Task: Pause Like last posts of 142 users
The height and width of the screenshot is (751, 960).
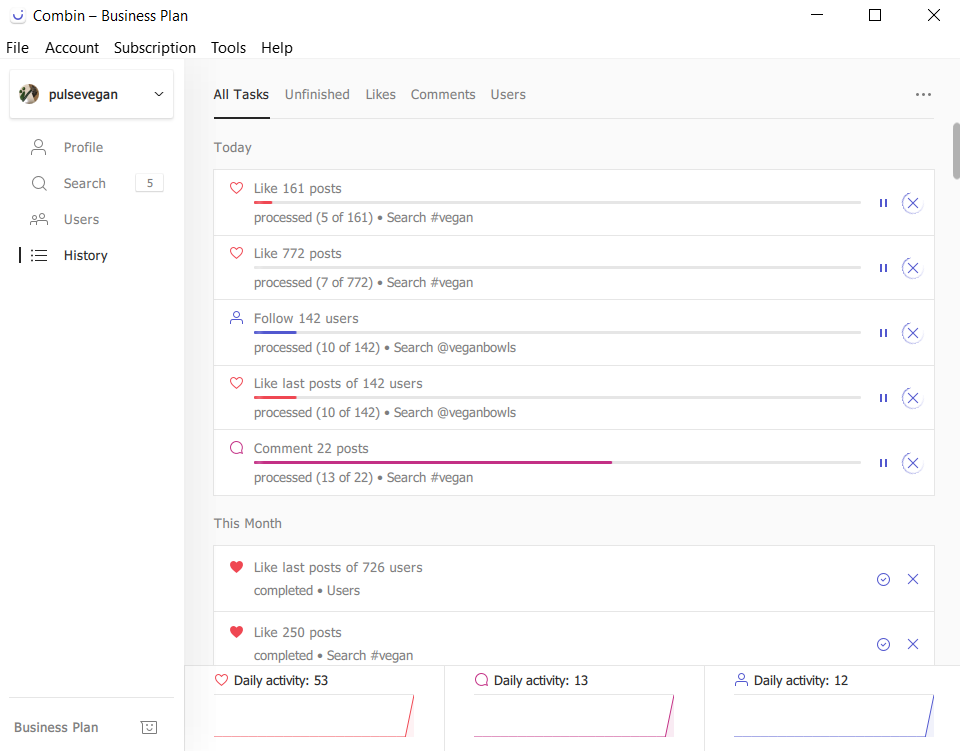Action: point(883,398)
